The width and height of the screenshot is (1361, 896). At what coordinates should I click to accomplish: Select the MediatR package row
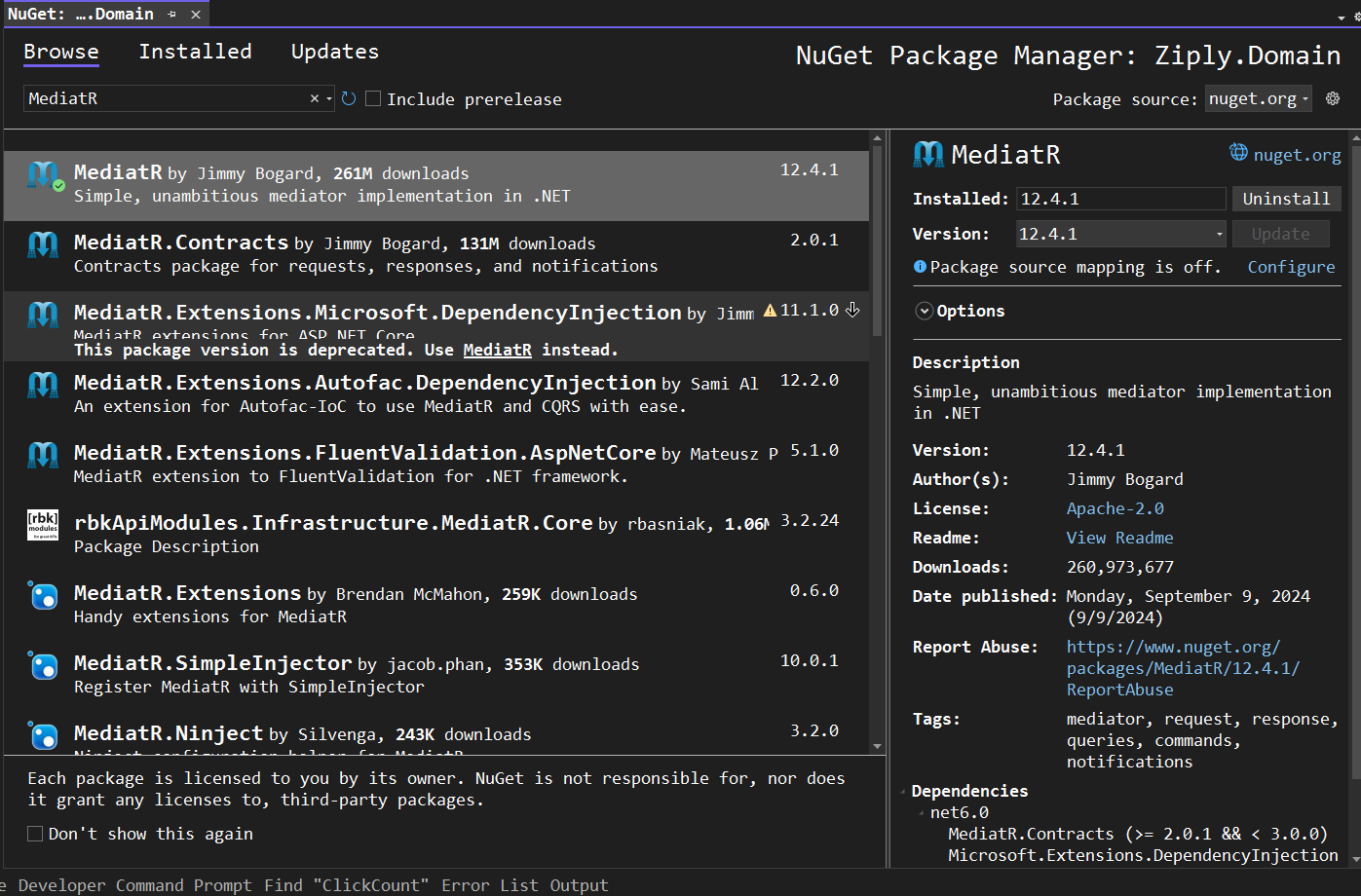pos(436,185)
